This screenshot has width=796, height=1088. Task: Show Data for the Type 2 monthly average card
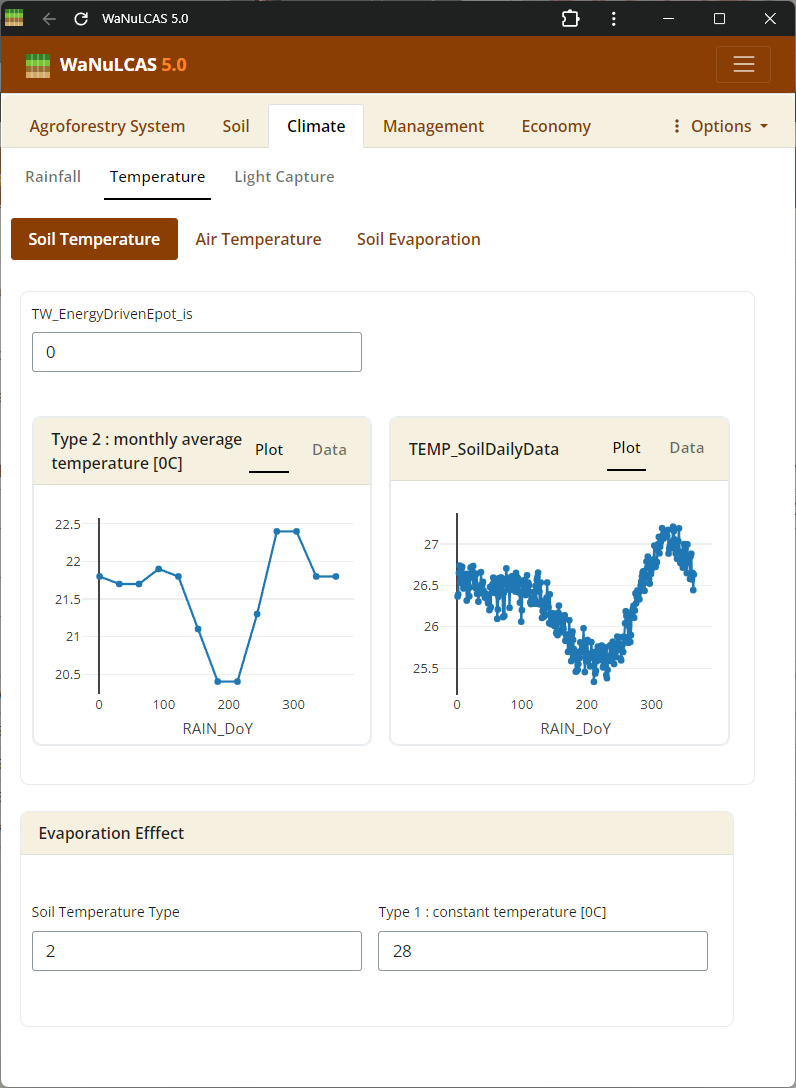click(330, 450)
